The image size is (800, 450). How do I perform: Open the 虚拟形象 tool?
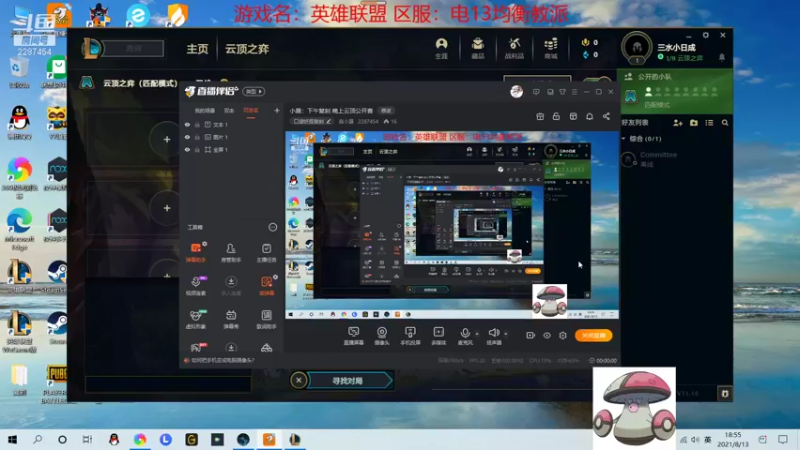[196, 319]
